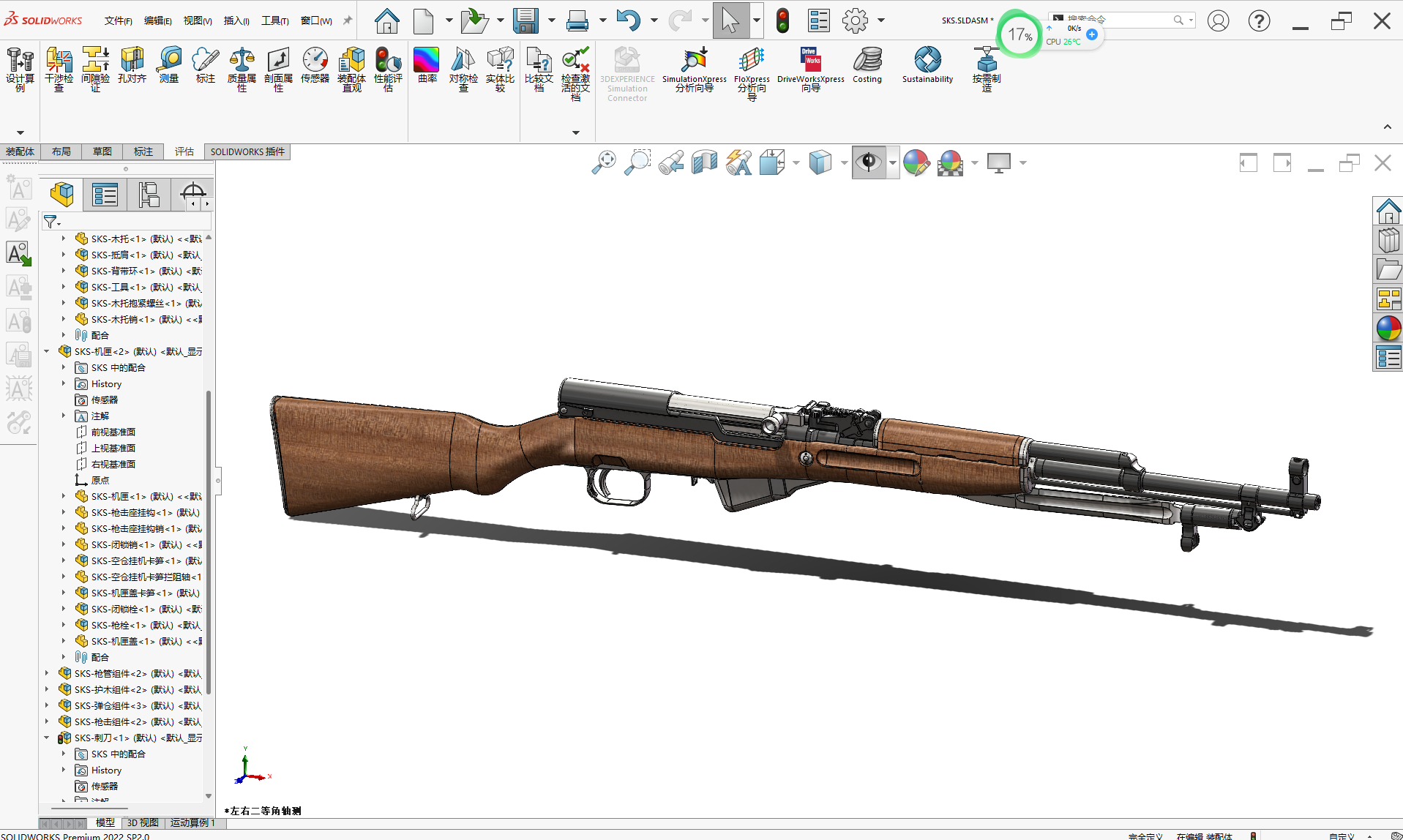Click the Sensor tool icon (传感器)

coord(315,65)
